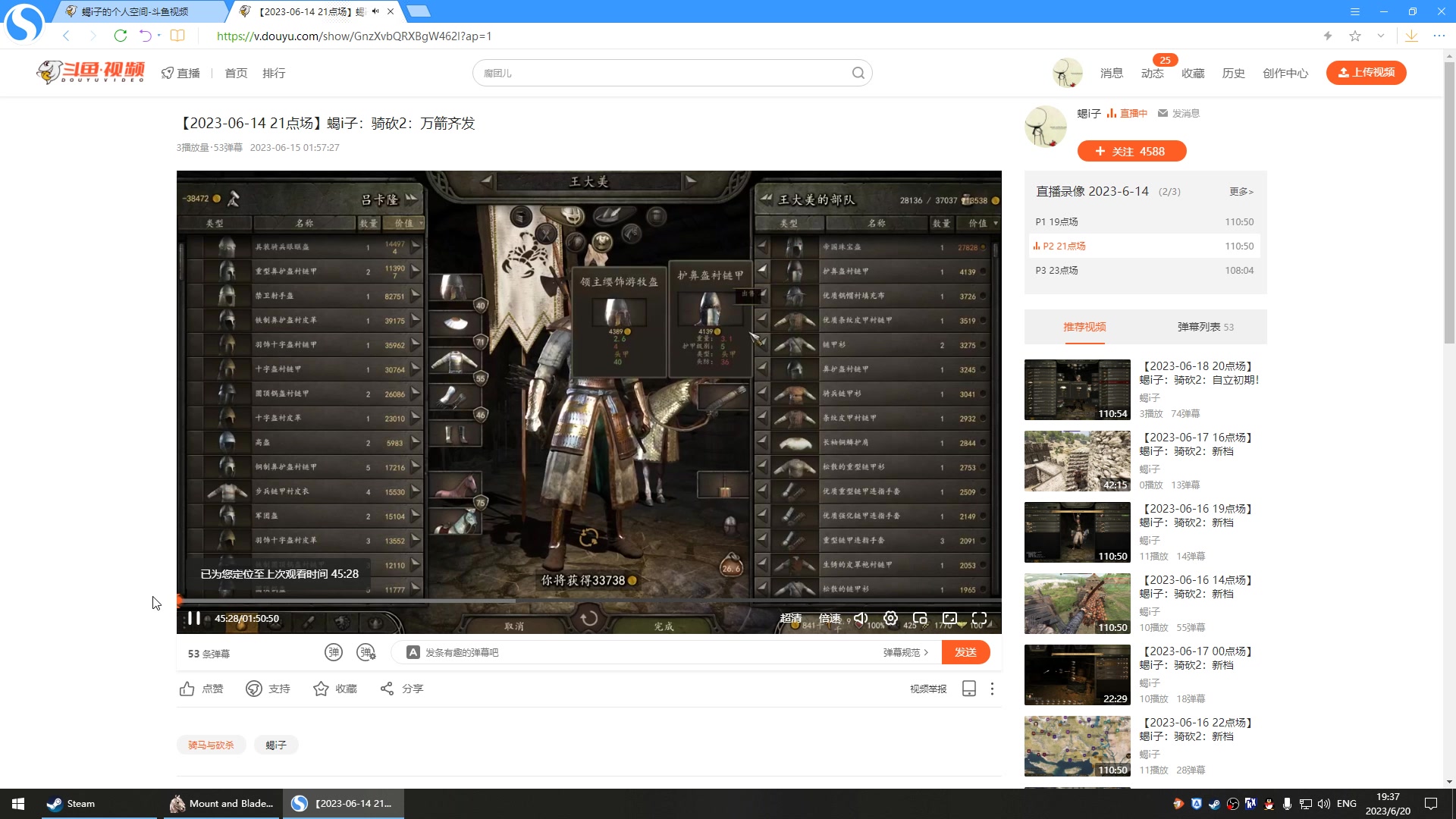Screen dimensions: 1456x819
Task: Follow streamer with 关注 4588 button
Action: pyautogui.click(x=1131, y=151)
